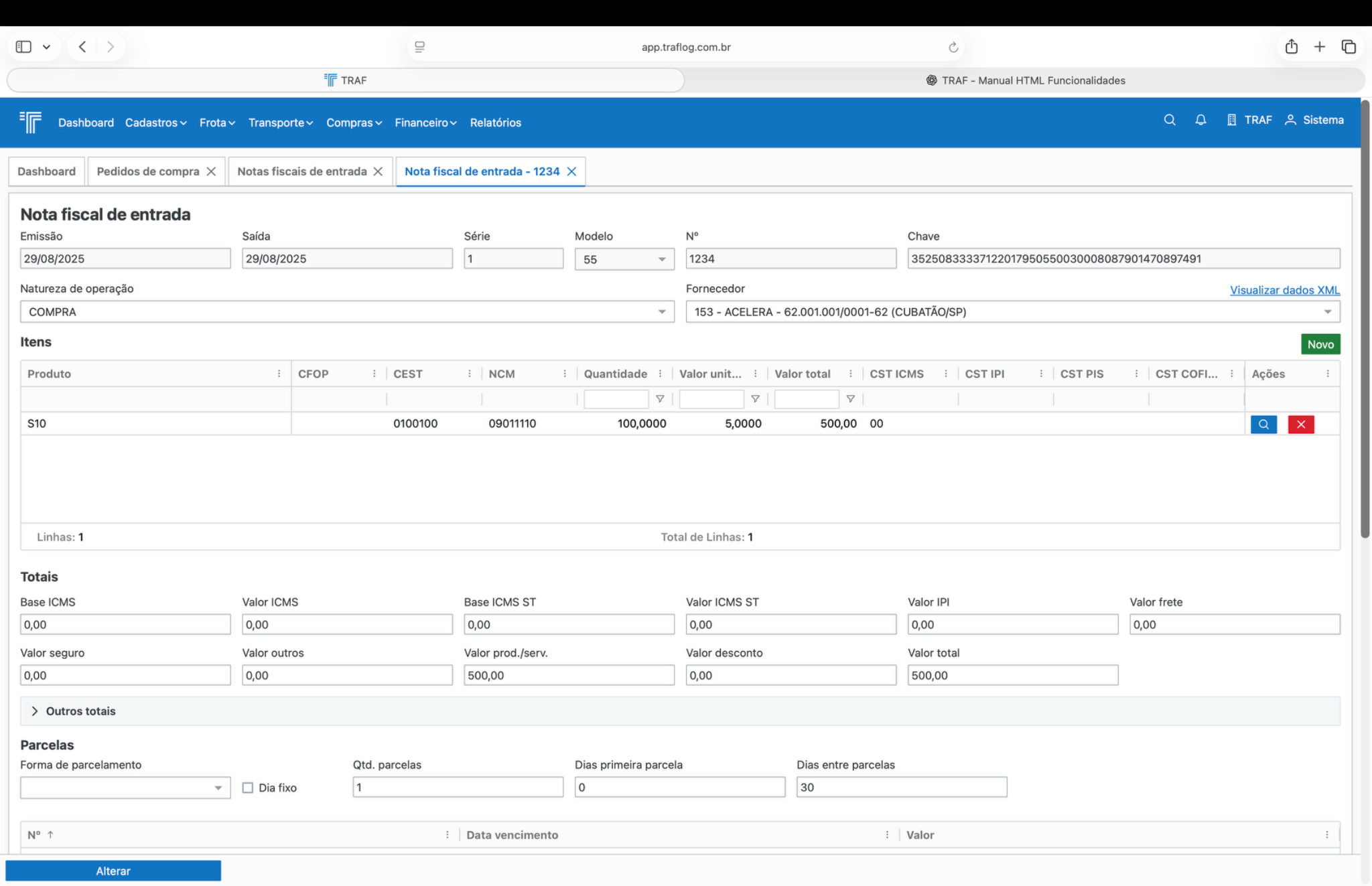
Task: Click the Qtd. parcelas input field
Action: pyautogui.click(x=458, y=787)
